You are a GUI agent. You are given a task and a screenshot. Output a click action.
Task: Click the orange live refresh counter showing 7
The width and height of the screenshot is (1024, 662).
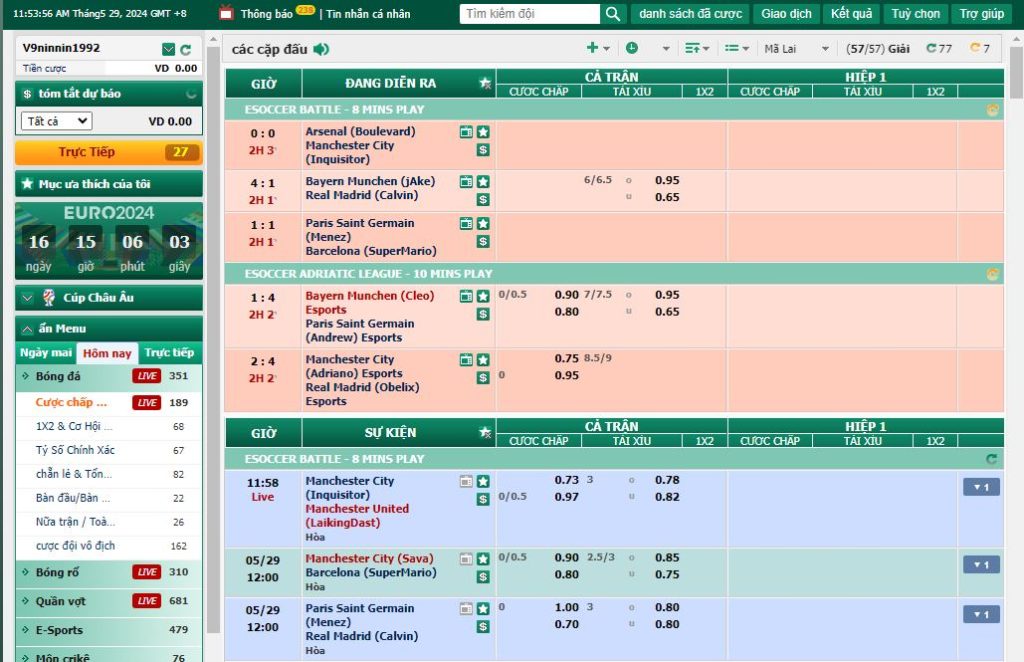pyautogui.click(x=980, y=48)
